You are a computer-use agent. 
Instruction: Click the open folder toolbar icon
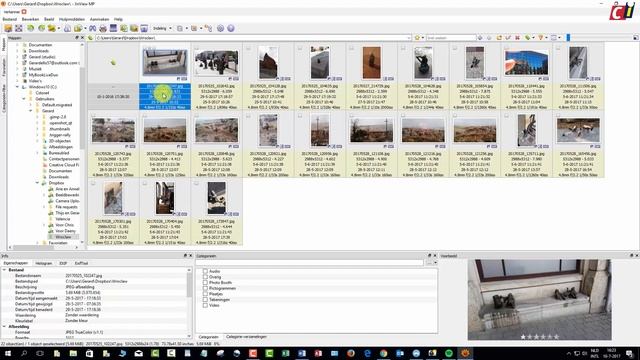coord(51,28)
